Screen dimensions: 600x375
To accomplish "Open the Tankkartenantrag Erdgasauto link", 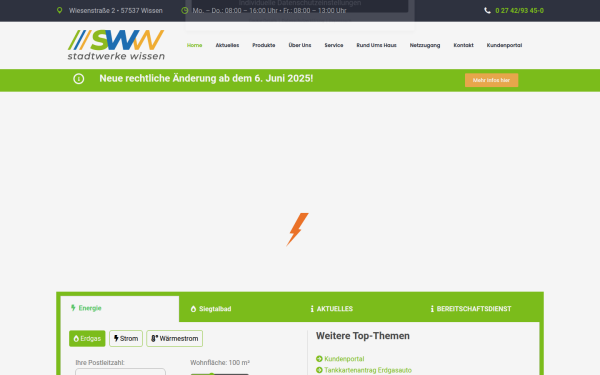I will [368, 370].
